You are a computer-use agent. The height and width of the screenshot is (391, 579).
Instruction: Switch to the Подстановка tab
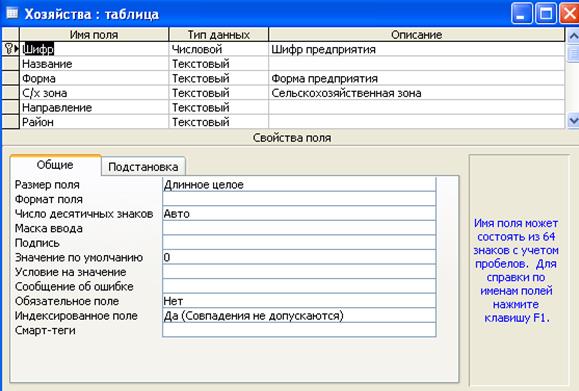point(143,167)
